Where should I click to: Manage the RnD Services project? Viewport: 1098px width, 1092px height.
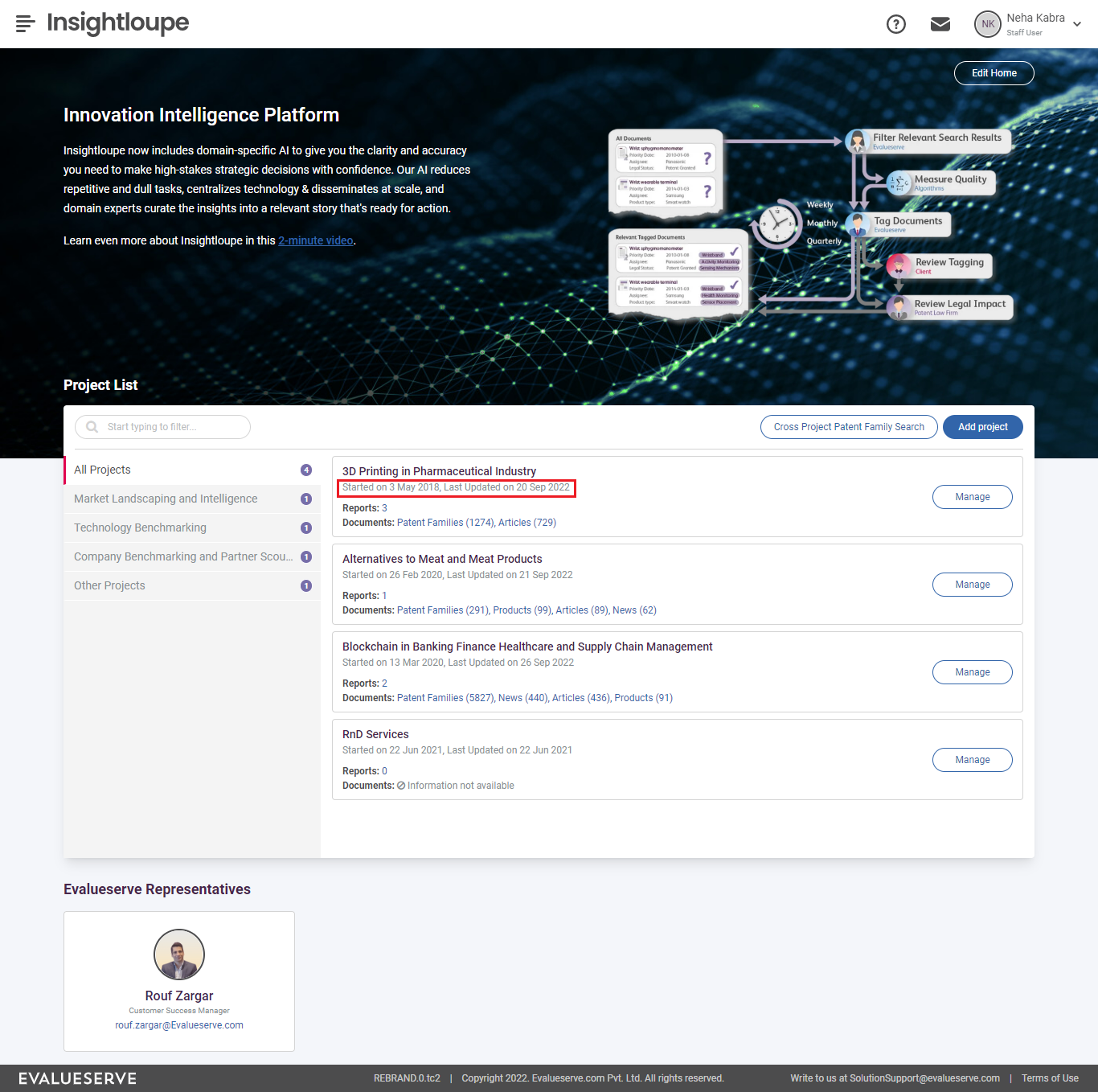973,760
